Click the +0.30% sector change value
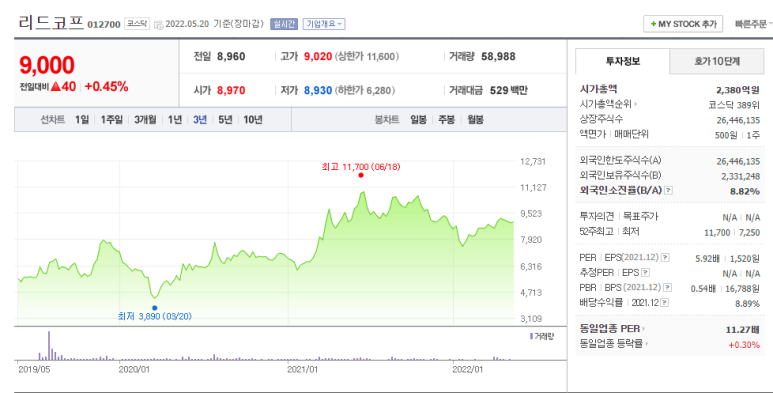This screenshot has height=393, width=773. pos(744,345)
